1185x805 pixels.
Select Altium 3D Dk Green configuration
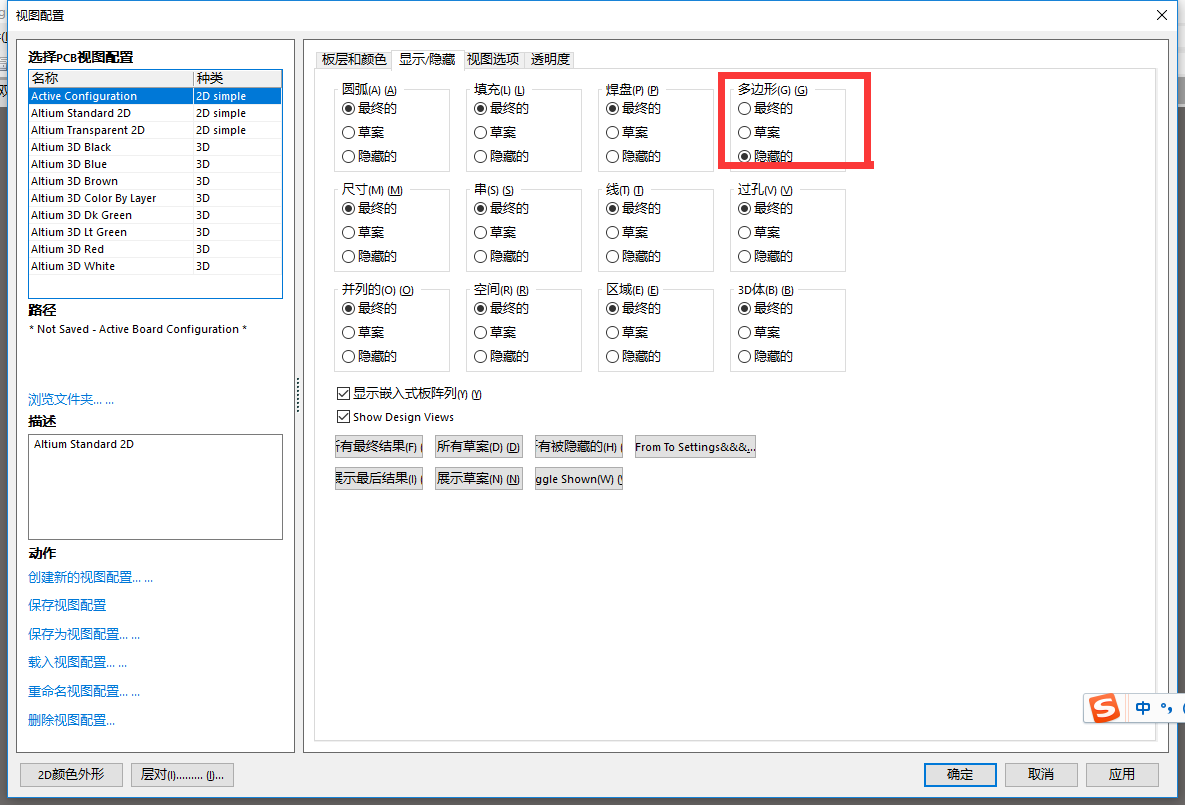[155, 215]
